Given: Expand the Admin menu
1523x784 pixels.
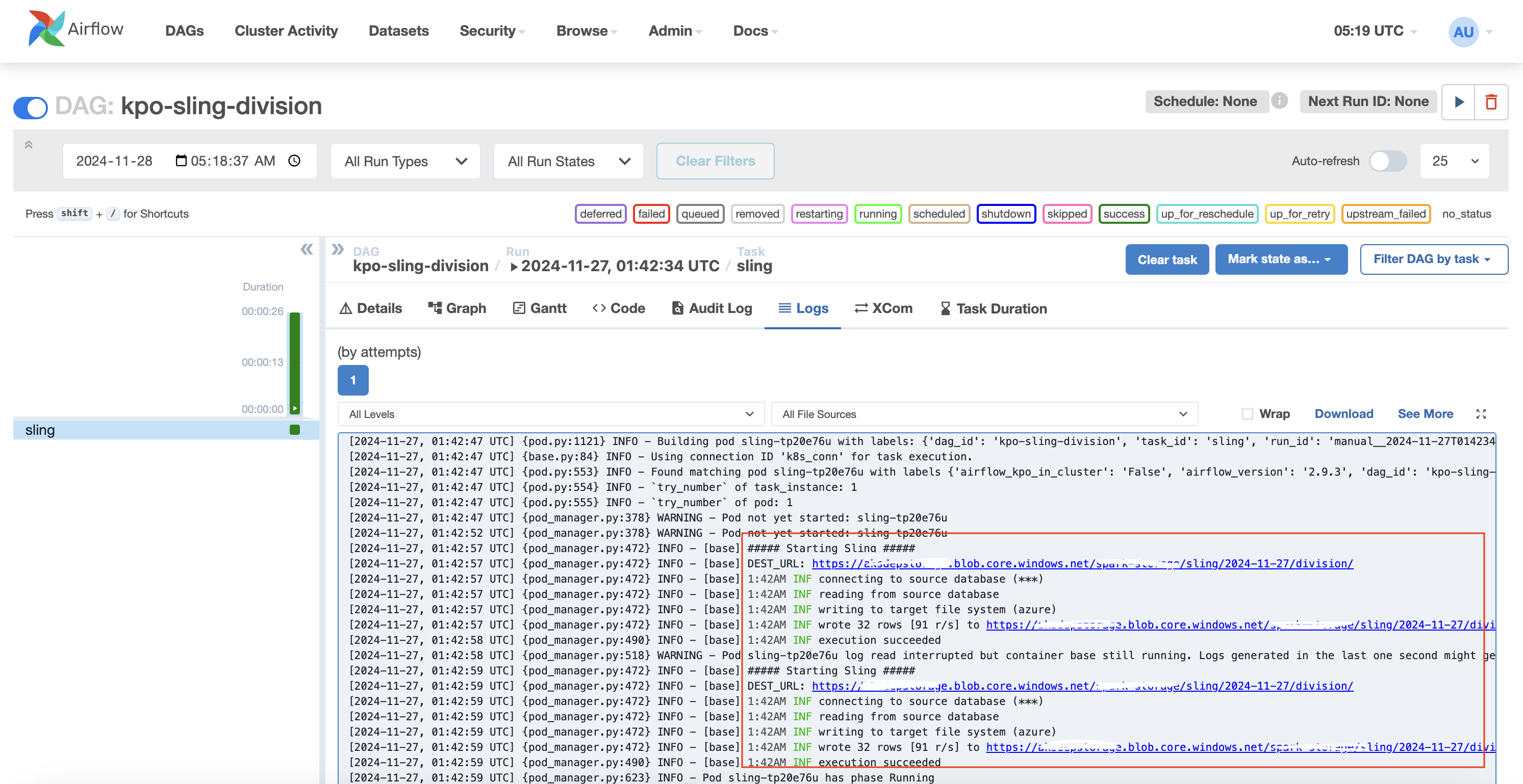Looking at the screenshot, I should 675,31.
